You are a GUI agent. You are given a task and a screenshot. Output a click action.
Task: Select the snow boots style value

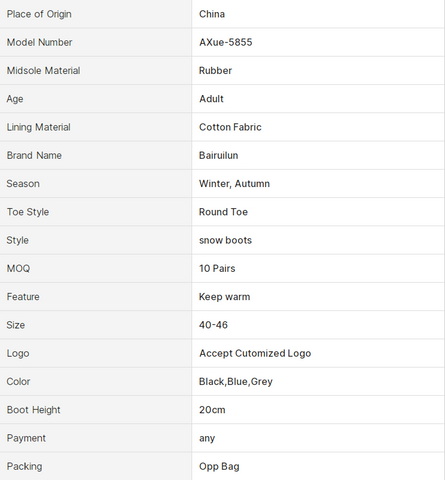(225, 240)
